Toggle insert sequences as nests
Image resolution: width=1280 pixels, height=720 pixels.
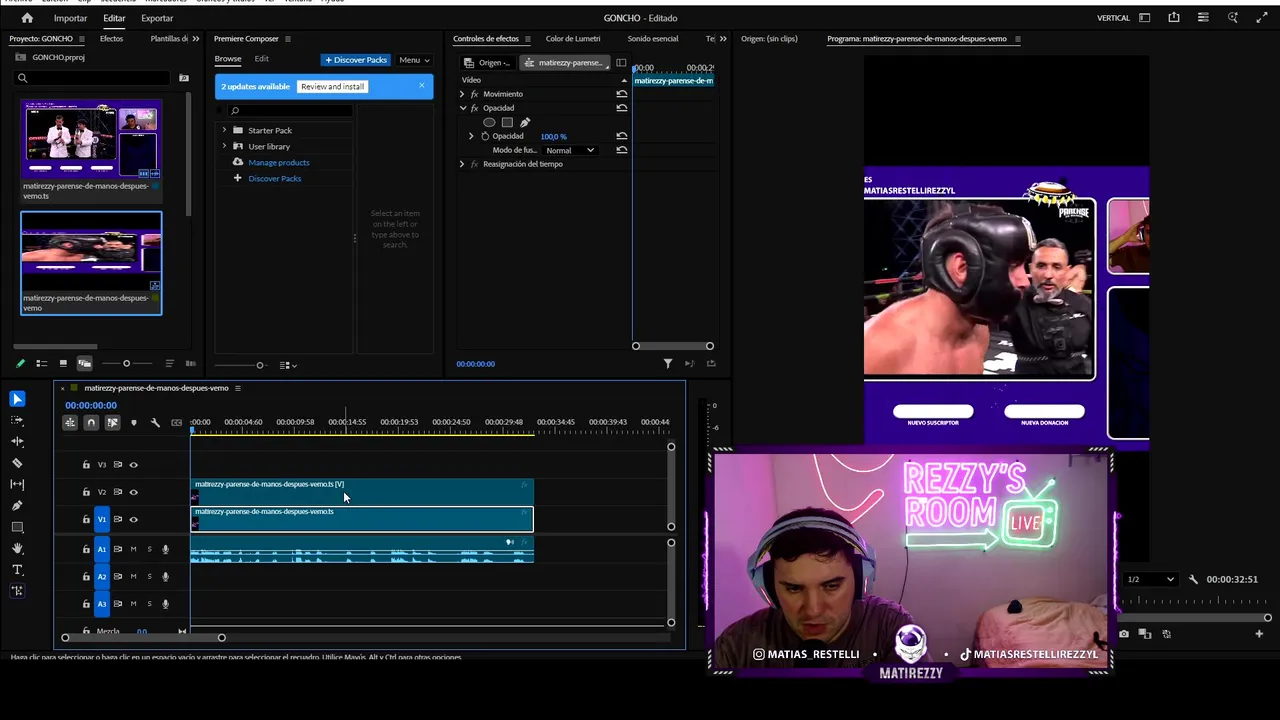[x=70, y=423]
